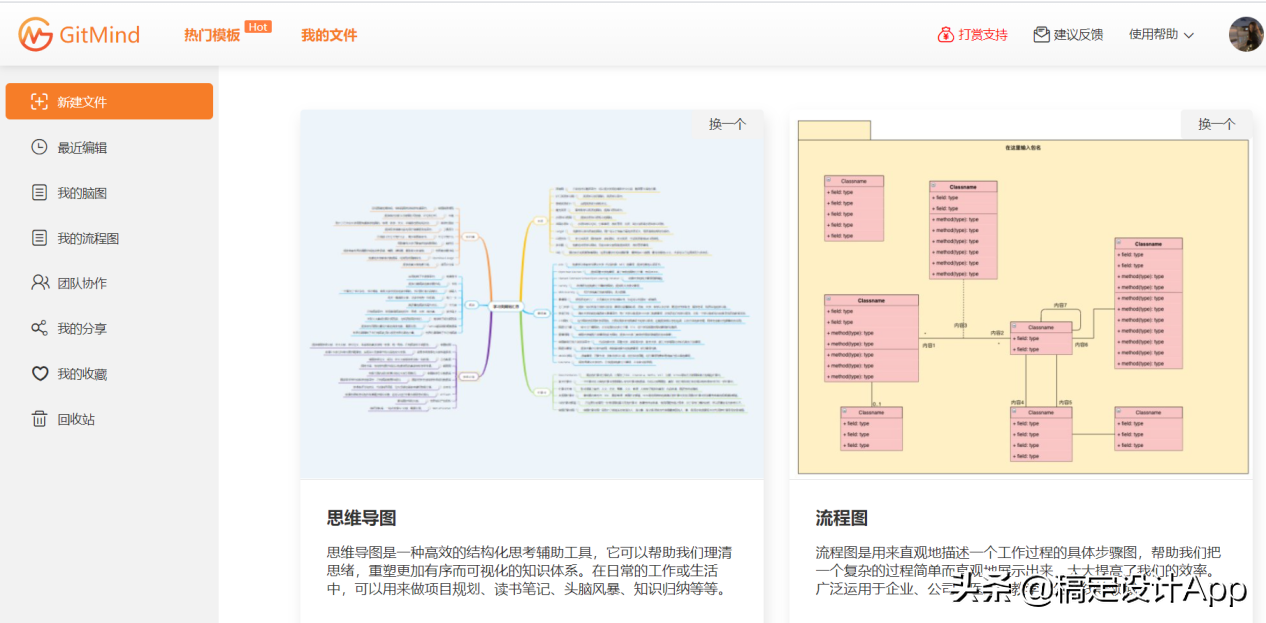
Task: Switch to the 我的文件 tab
Action: click(x=329, y=35)
